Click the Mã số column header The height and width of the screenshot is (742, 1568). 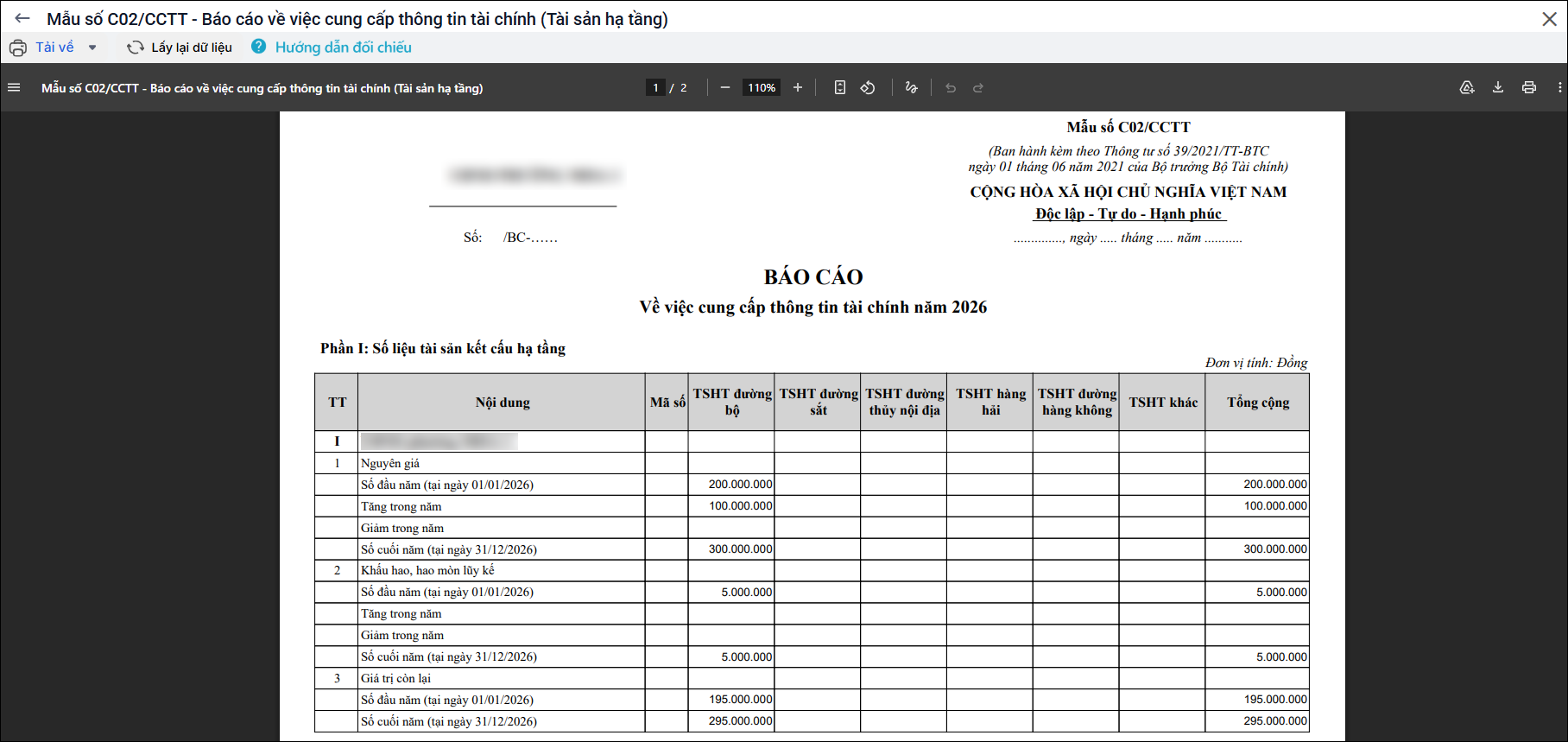click(667, 403)
